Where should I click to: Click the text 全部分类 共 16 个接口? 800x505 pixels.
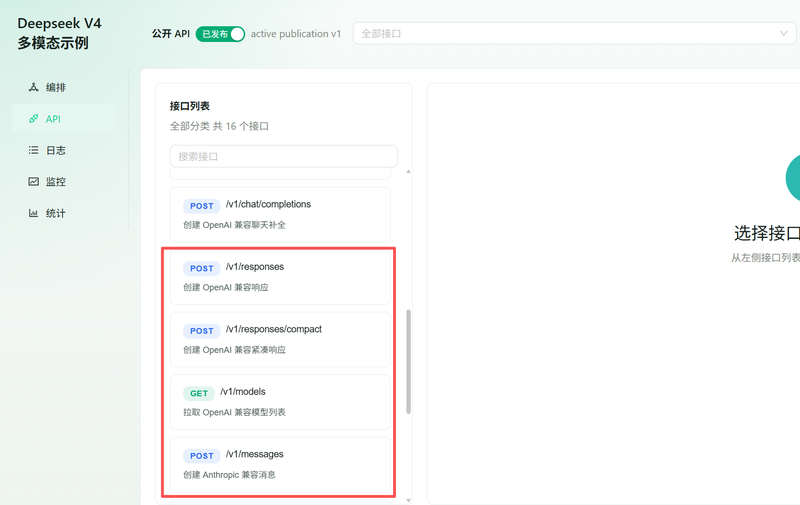pyautogui.click(x=219, y=126)
